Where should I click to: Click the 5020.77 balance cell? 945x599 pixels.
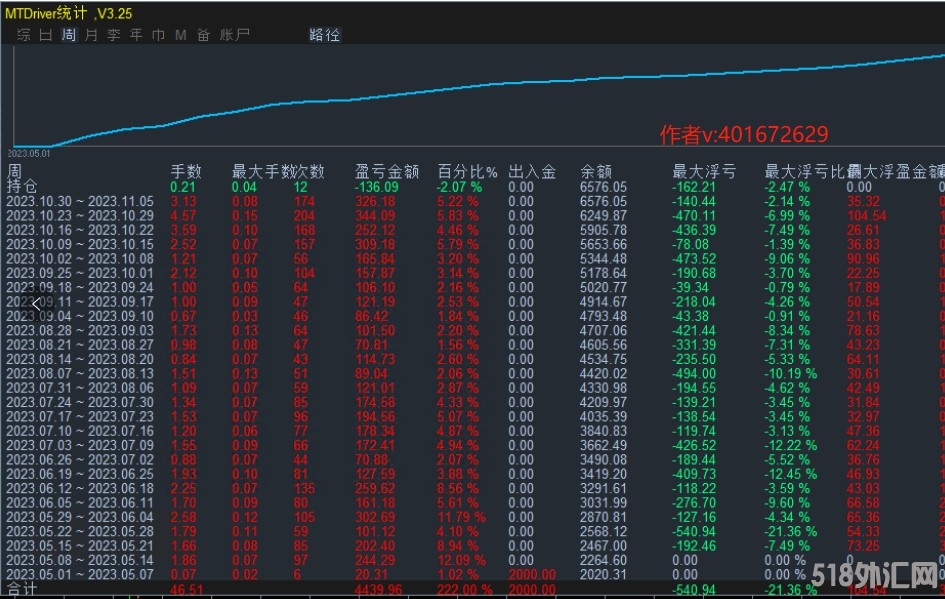603,287
